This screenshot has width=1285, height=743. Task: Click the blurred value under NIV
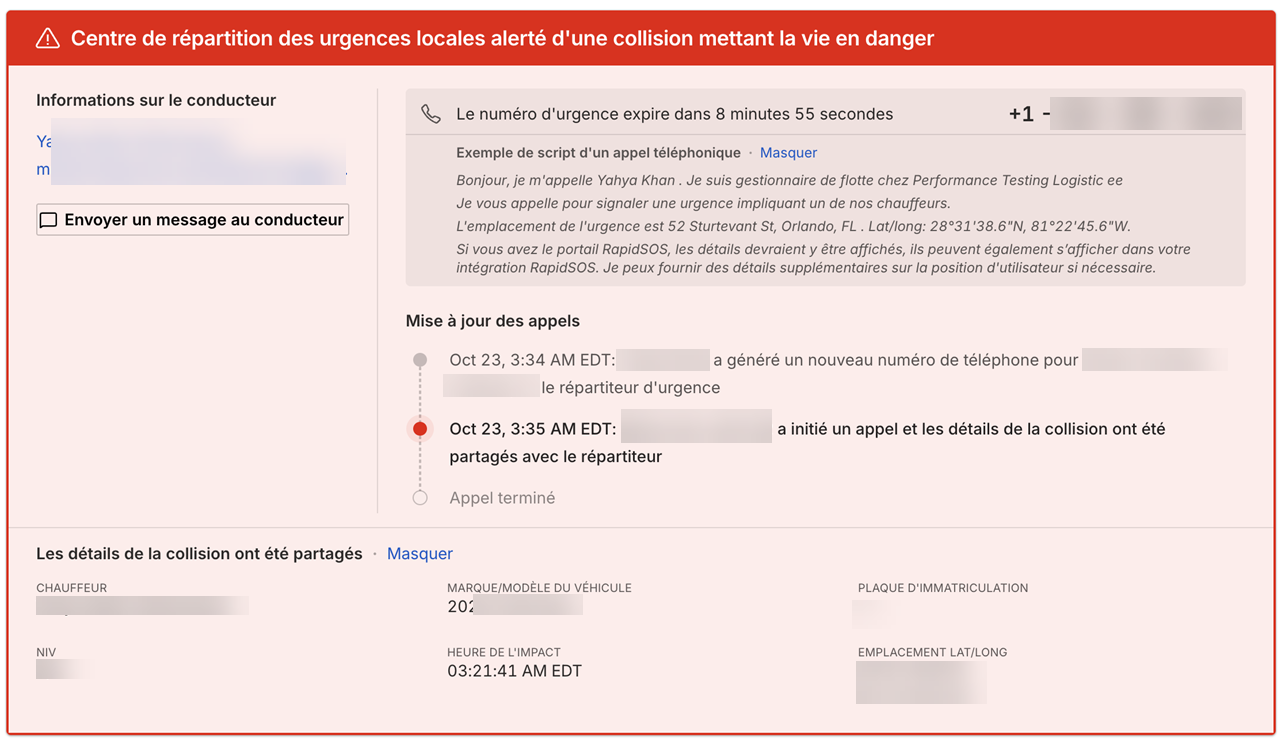pyautogui.click(x=62, y=669)
